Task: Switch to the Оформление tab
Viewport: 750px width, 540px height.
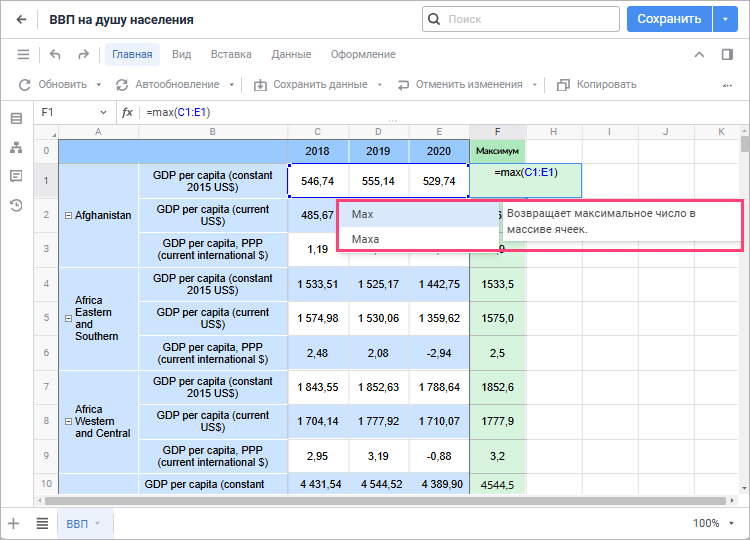Action: pyautogui.click(x=363, y=54)
